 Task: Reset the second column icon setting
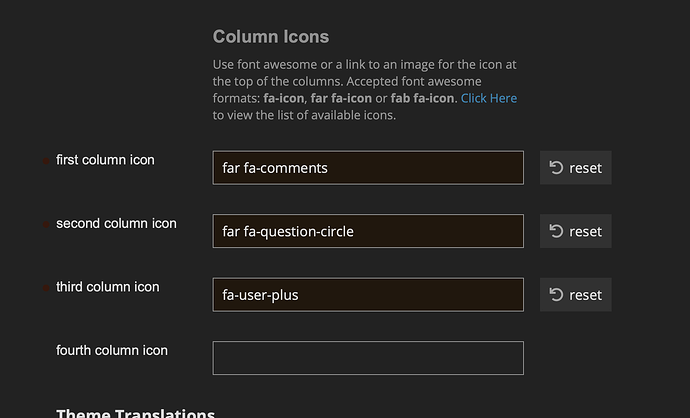576,231
